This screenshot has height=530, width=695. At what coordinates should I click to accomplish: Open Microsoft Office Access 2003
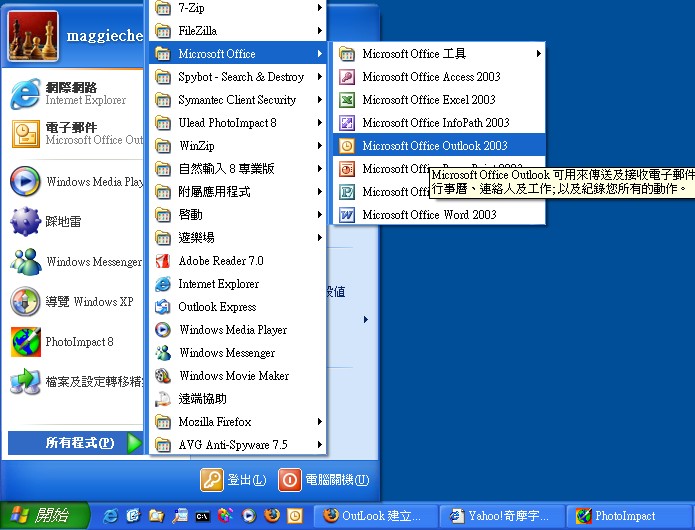pos(439,77)
